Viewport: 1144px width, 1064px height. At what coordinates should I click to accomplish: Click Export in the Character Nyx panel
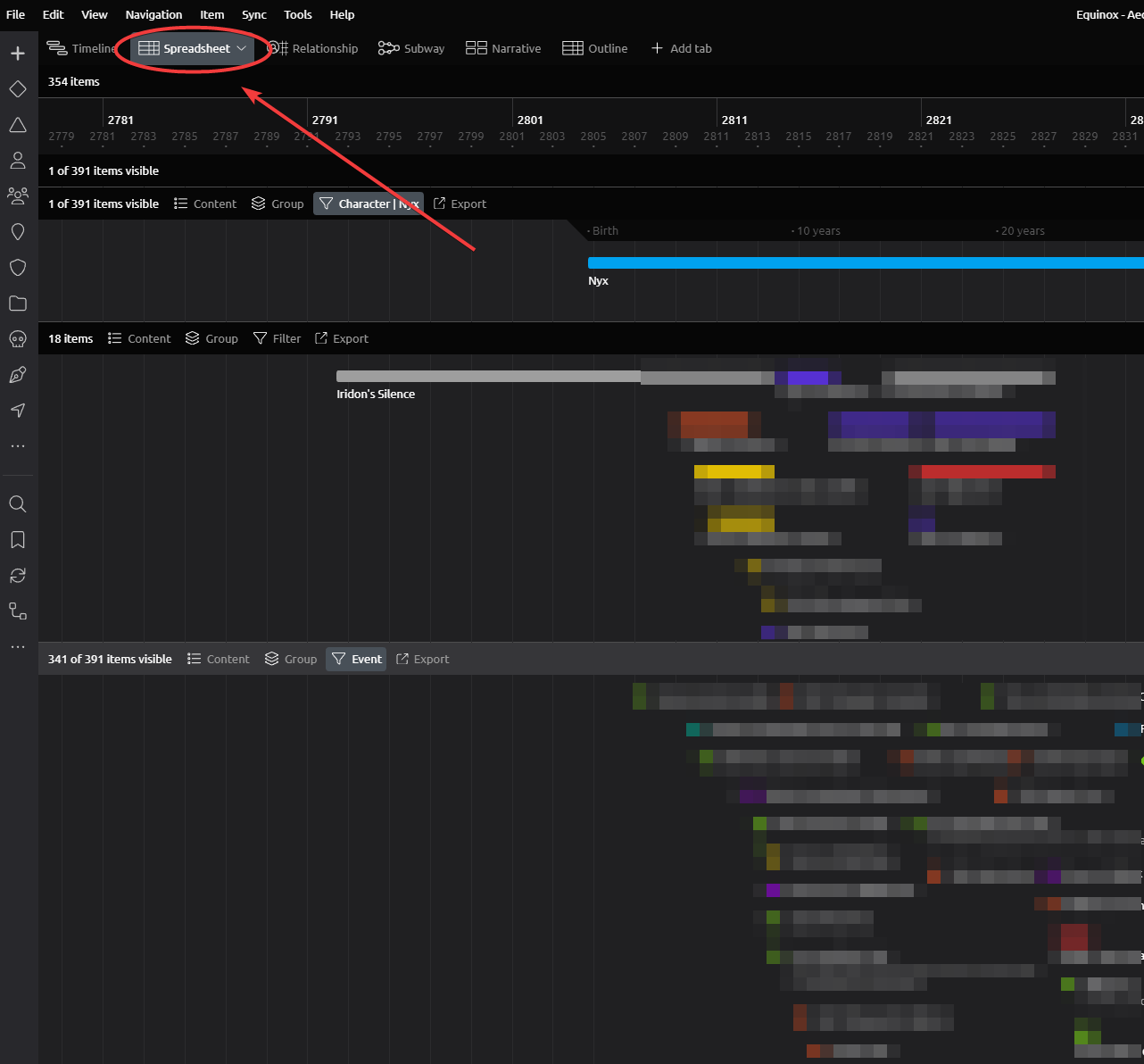tap(460, 204)
